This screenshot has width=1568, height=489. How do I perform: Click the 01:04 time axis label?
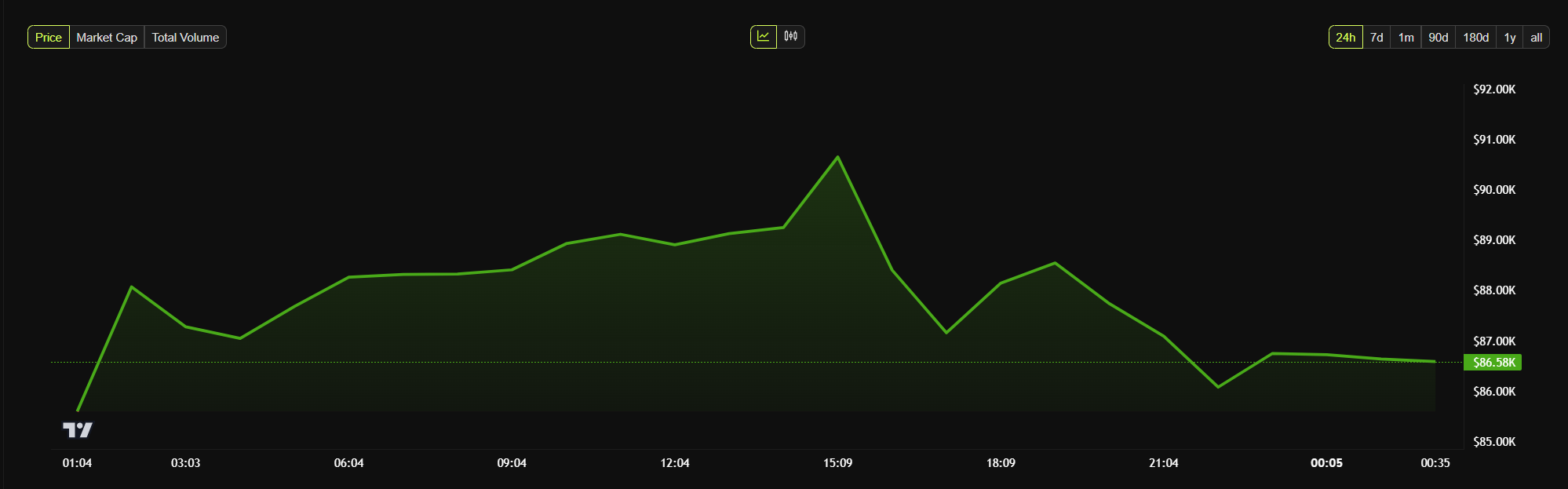click(77, 463)
